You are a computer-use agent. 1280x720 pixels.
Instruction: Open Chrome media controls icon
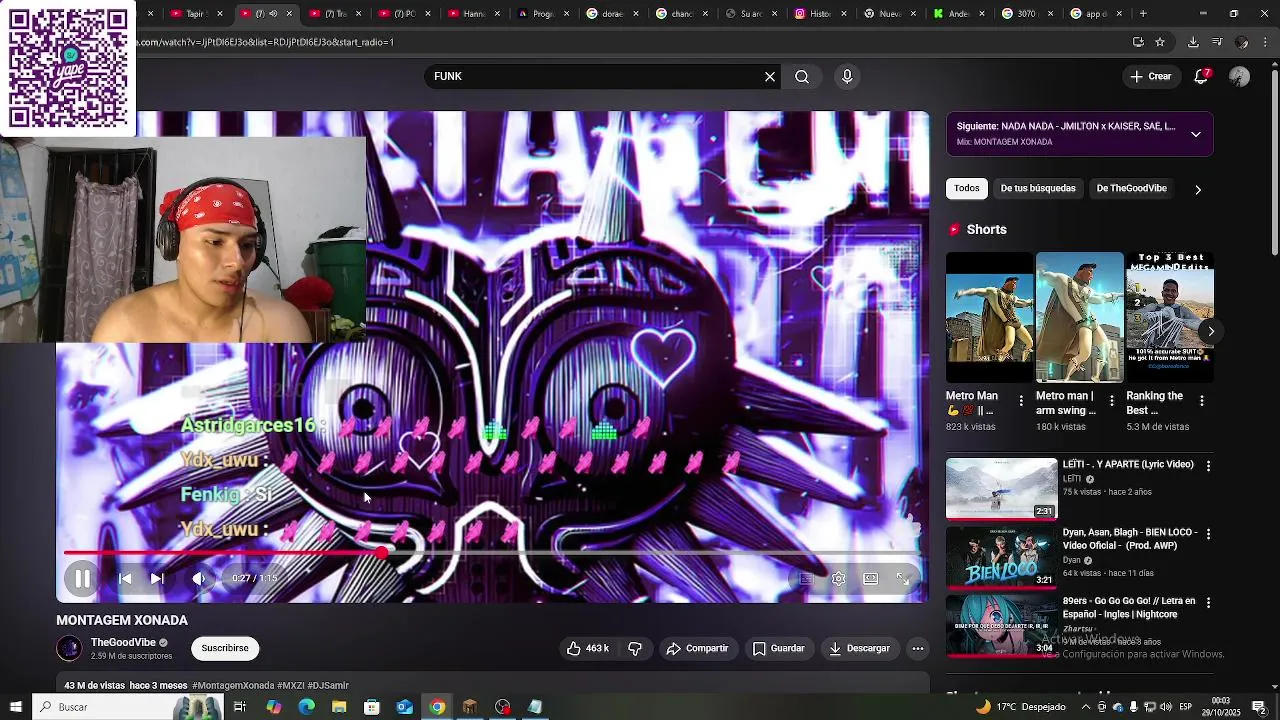[x=1217, y=42]
